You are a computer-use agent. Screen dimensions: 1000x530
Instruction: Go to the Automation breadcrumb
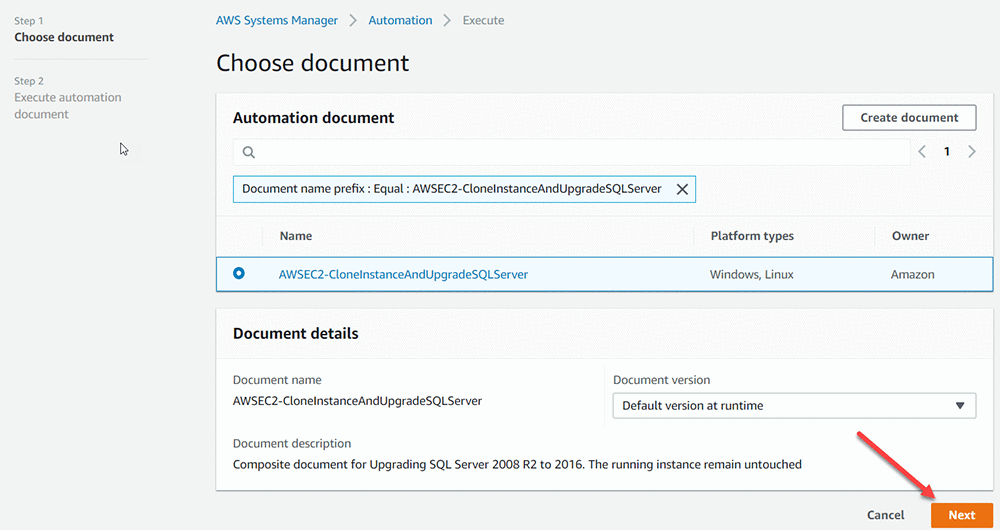point(400,20)
